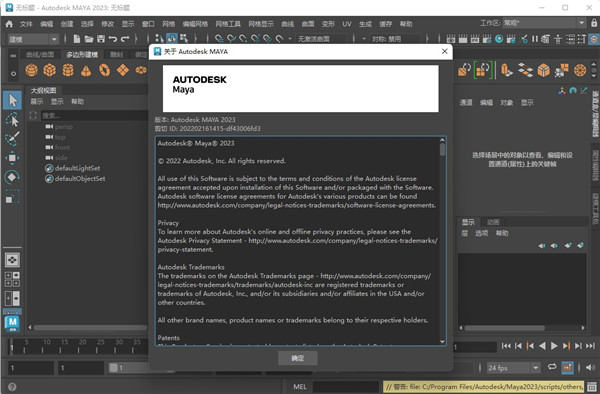Screen dimensions: 600x394
Task: Click the pause viewport icon in status line
Action: 535,39
